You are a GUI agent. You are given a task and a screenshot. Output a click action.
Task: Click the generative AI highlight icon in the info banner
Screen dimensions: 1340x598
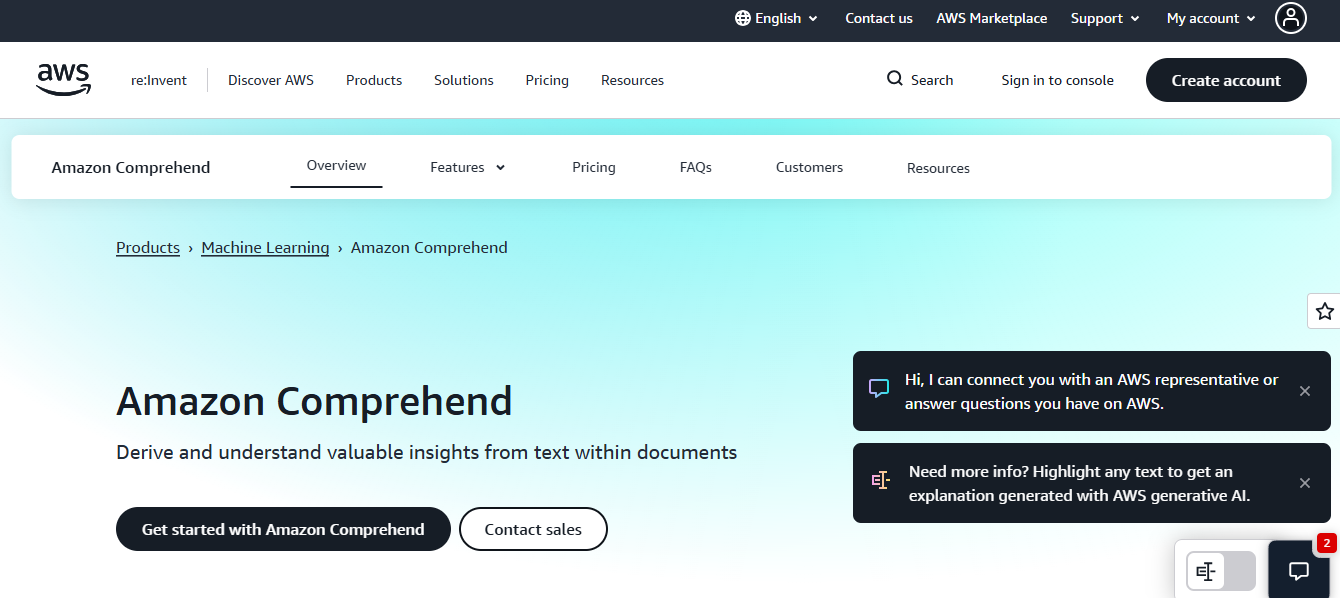coord(881,481)
